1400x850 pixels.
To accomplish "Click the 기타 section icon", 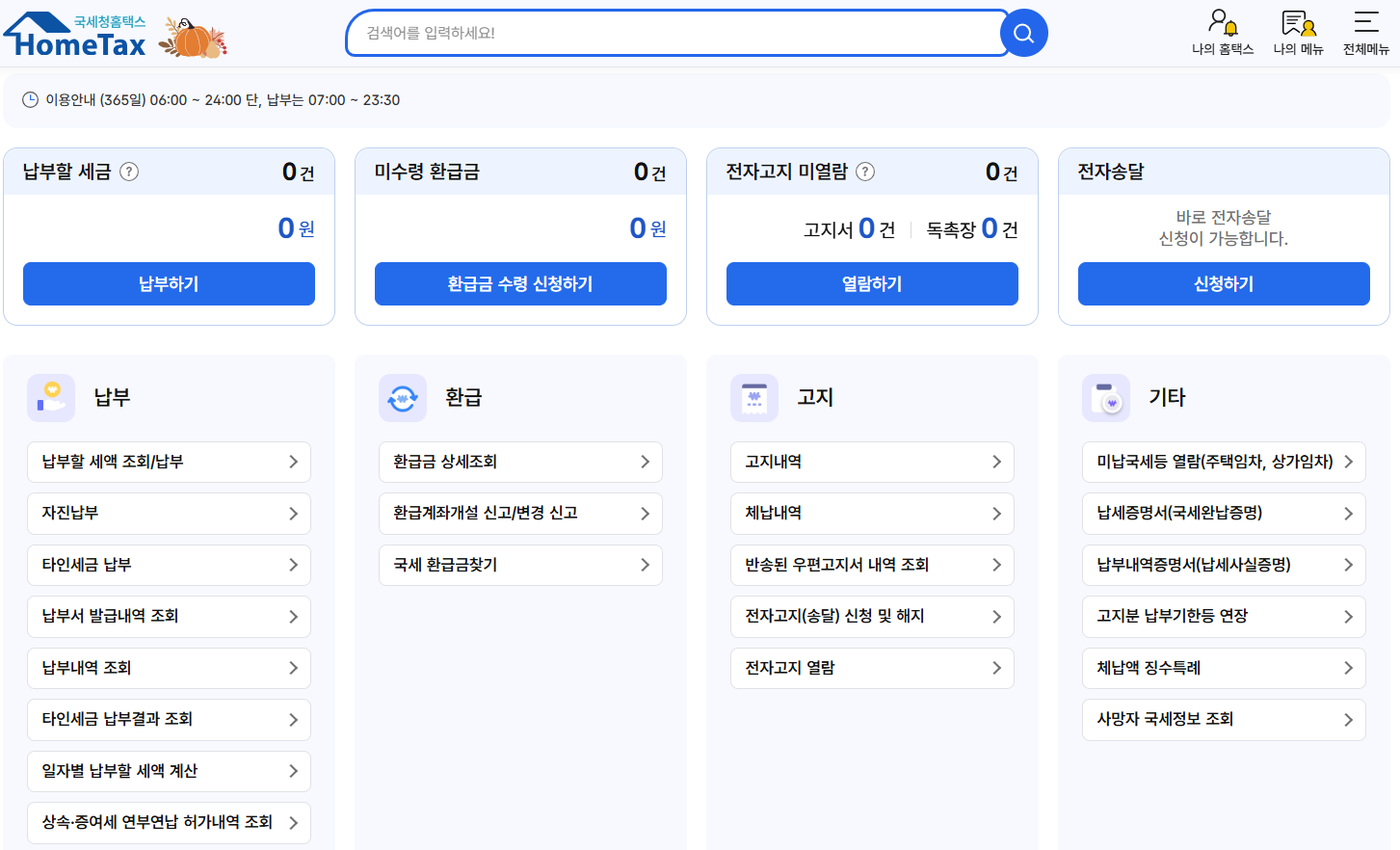I will (x=1106, y=397).
